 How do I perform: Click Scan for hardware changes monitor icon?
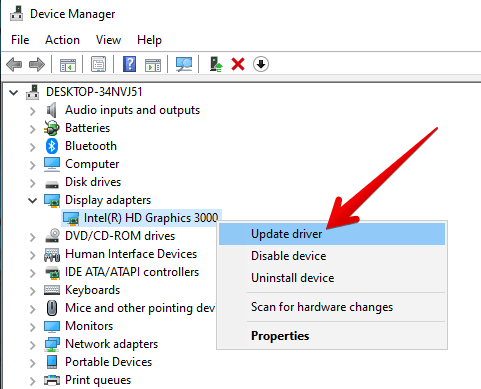(x=184, y=64)
